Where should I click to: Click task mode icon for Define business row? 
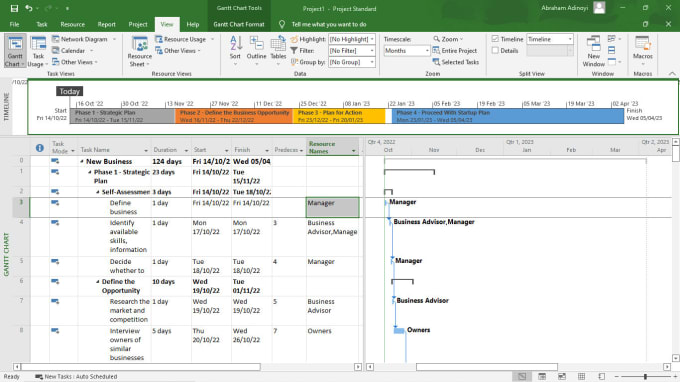(x=55, y=202)
